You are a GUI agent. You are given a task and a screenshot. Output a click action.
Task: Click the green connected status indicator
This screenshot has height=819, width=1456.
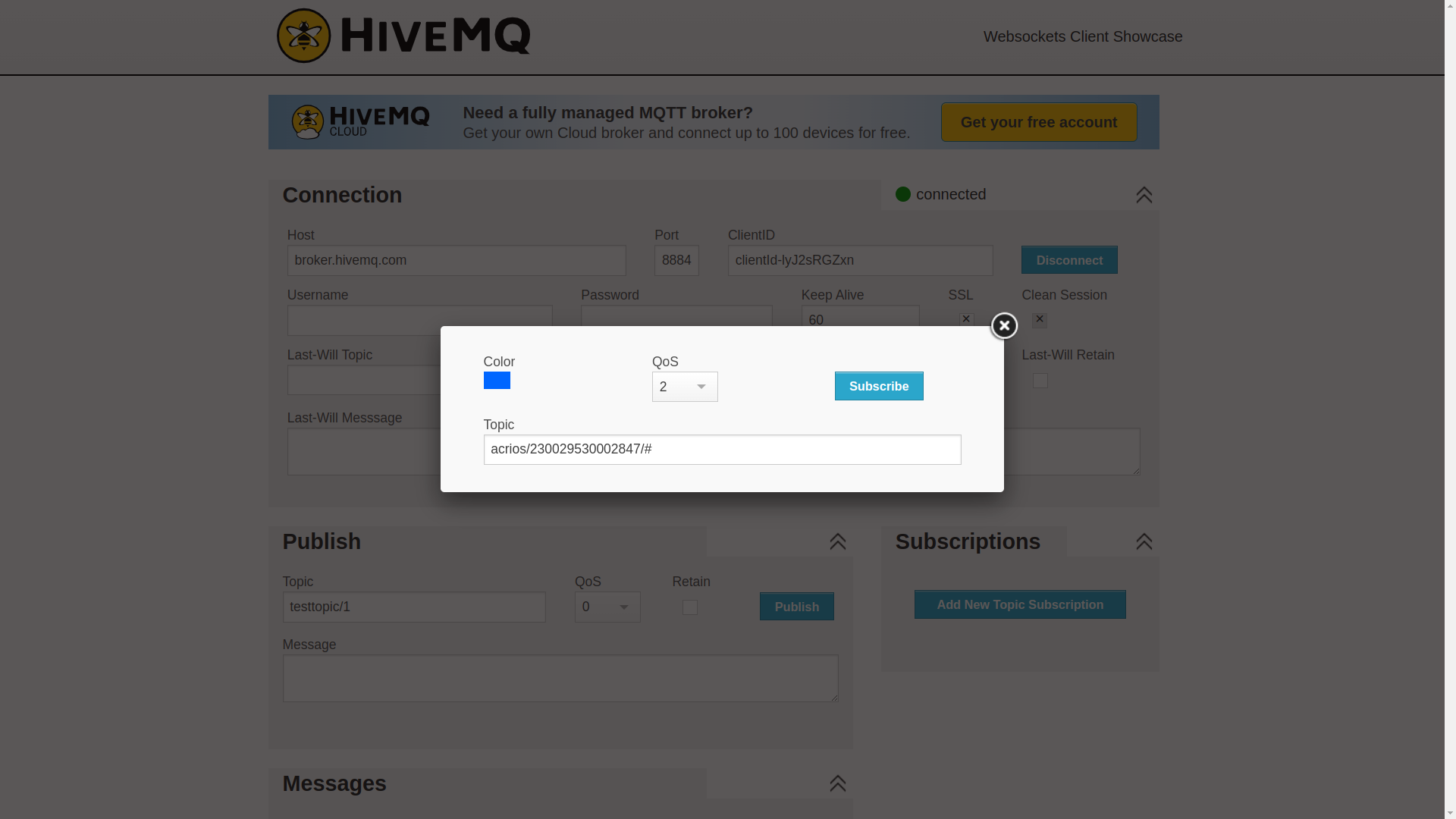click(902, 194)
